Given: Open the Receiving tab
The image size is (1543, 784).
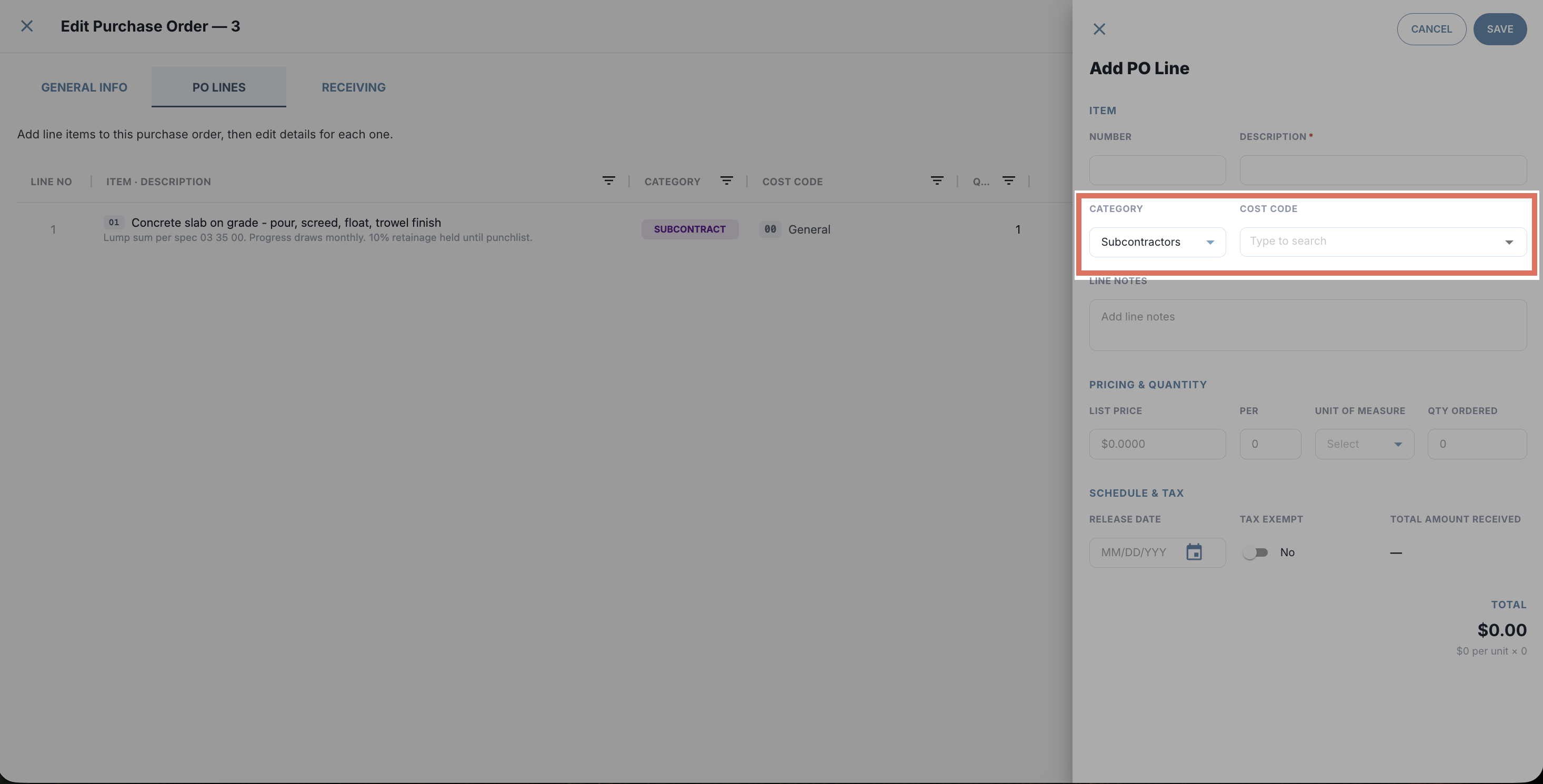Looking at the screenshot, I should pyautogui.click(x=354, y=87).
